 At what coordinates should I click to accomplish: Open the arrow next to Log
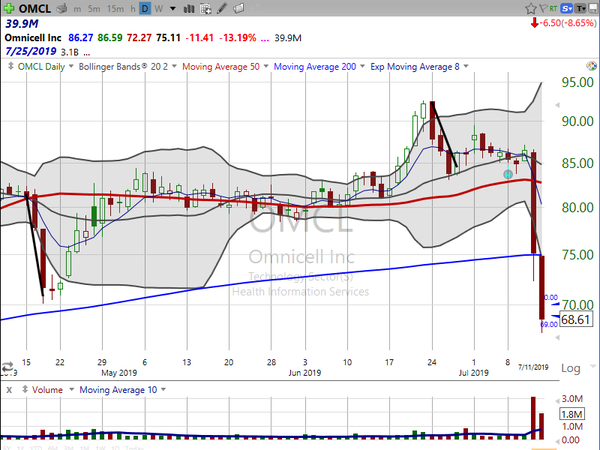click(594, 367)
